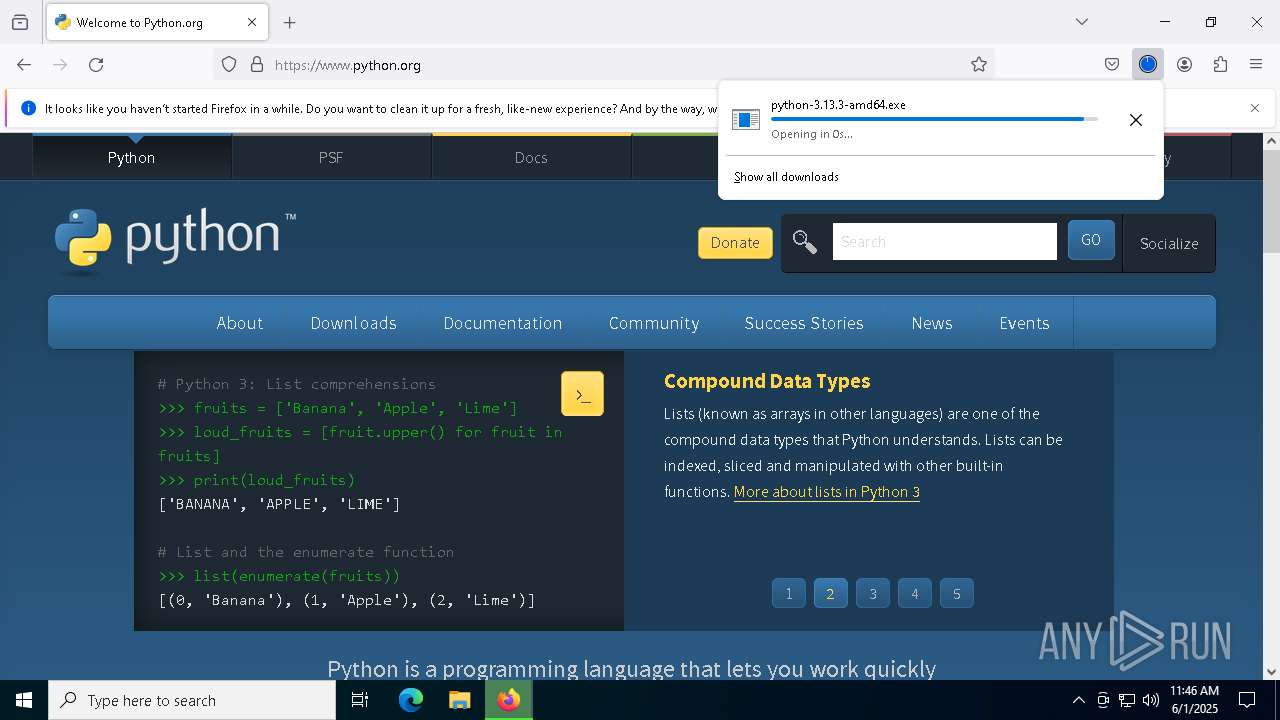Switch to slide 3
Image resolution: width=1280 pixels, height=720 pixels.
tap(873, 593)
